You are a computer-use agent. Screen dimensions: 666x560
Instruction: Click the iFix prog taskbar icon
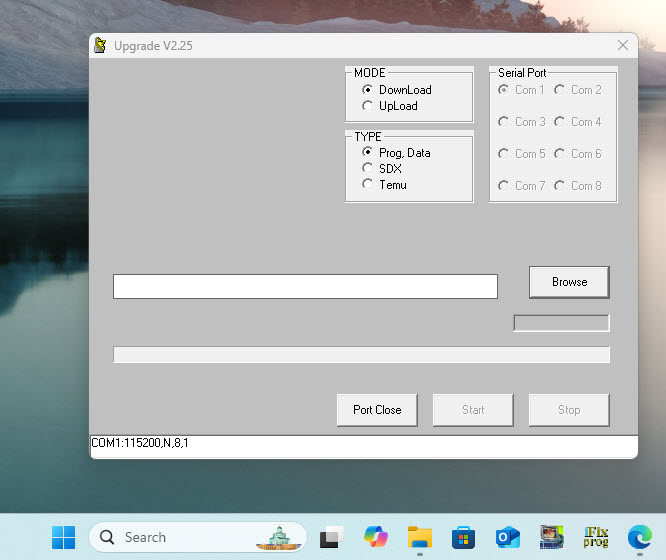click(596, 537)
